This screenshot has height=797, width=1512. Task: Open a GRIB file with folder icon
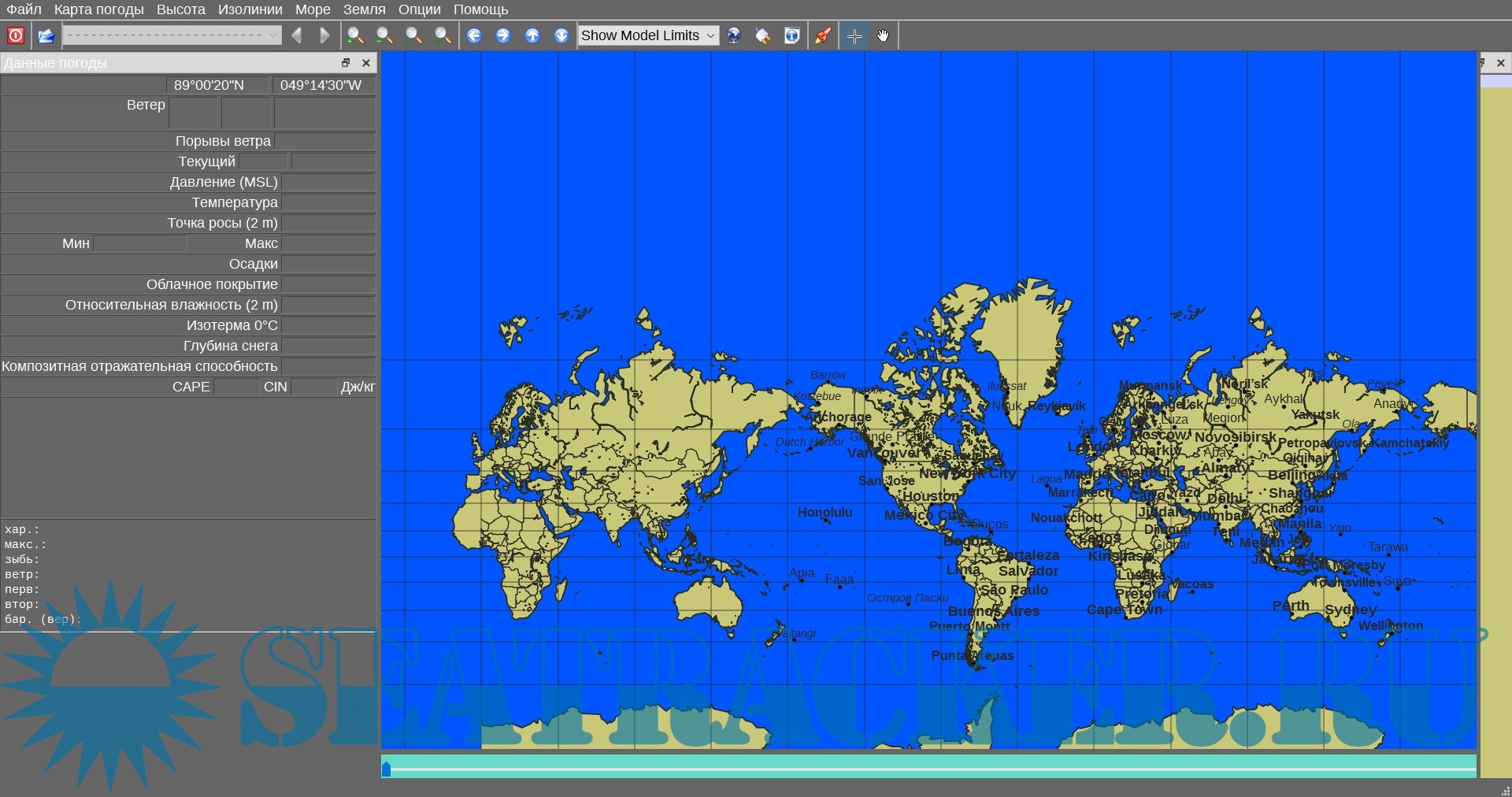(46, 35)
